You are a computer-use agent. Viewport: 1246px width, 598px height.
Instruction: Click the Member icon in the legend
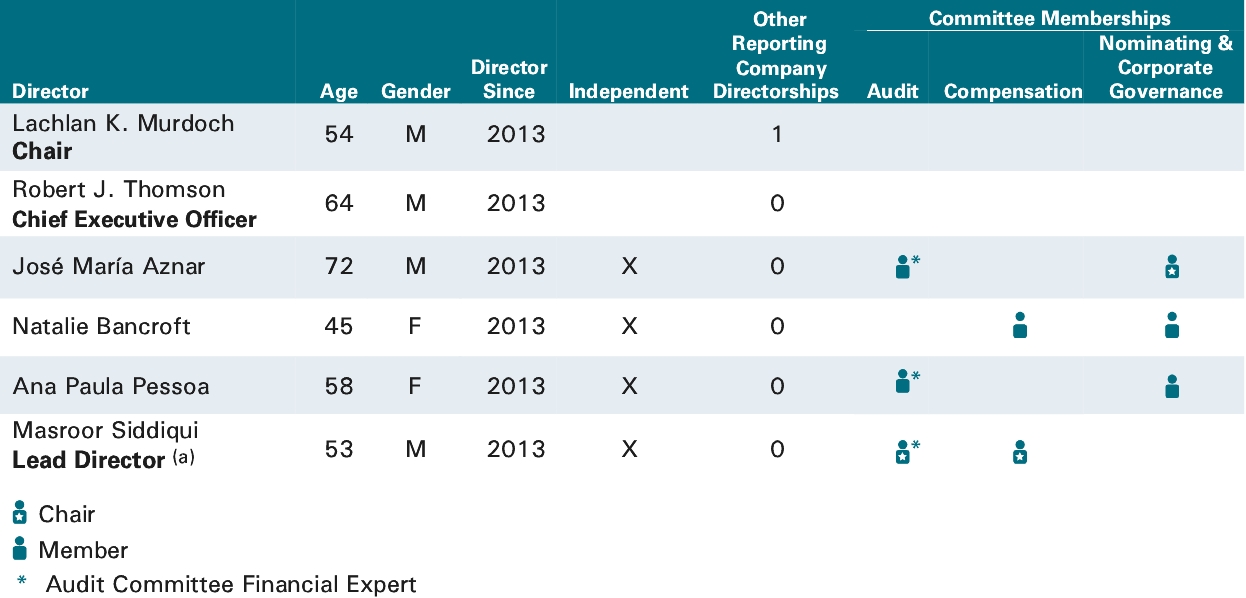19,549
